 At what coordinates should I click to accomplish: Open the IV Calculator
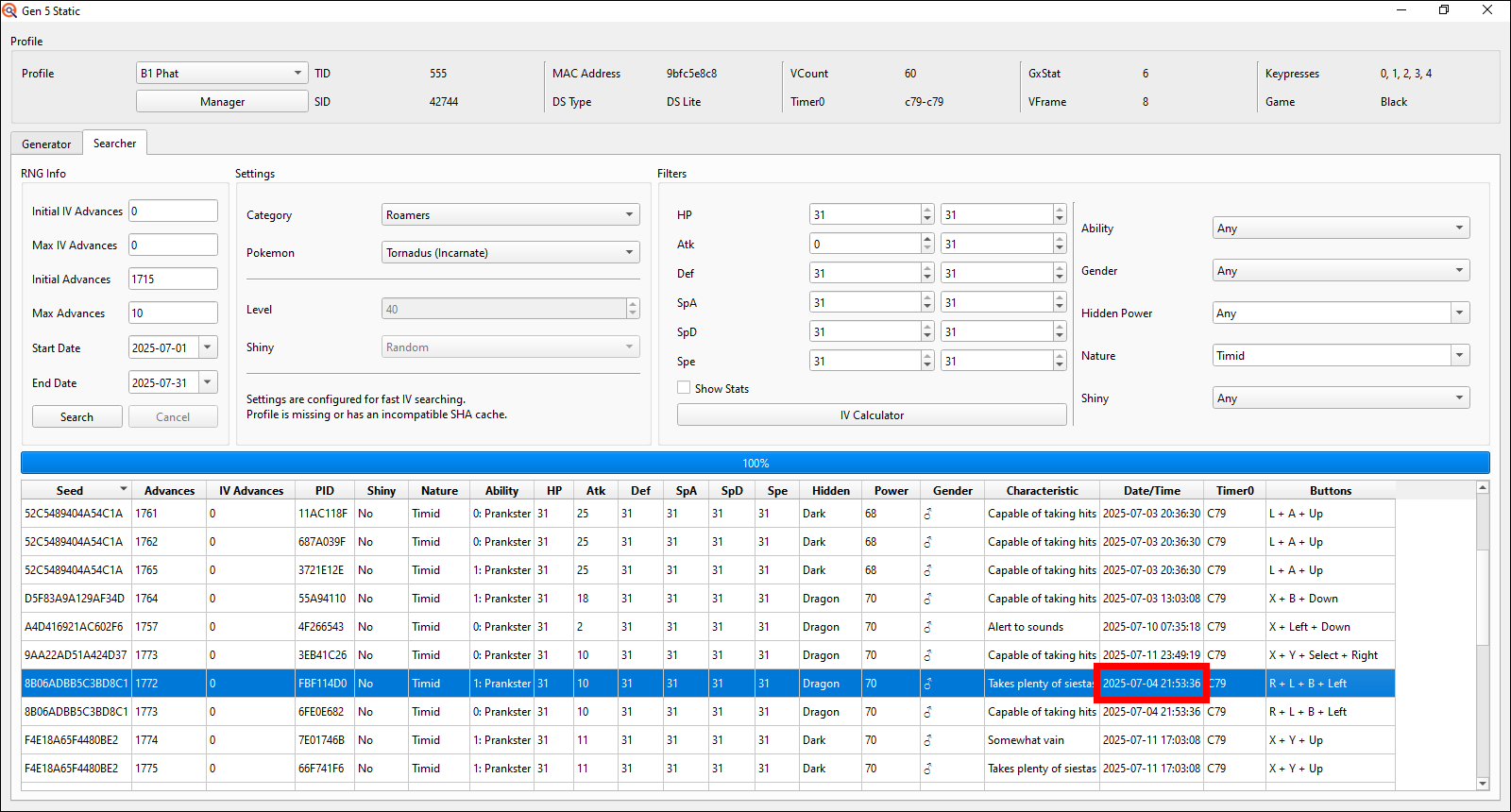[x=871, y=415]
